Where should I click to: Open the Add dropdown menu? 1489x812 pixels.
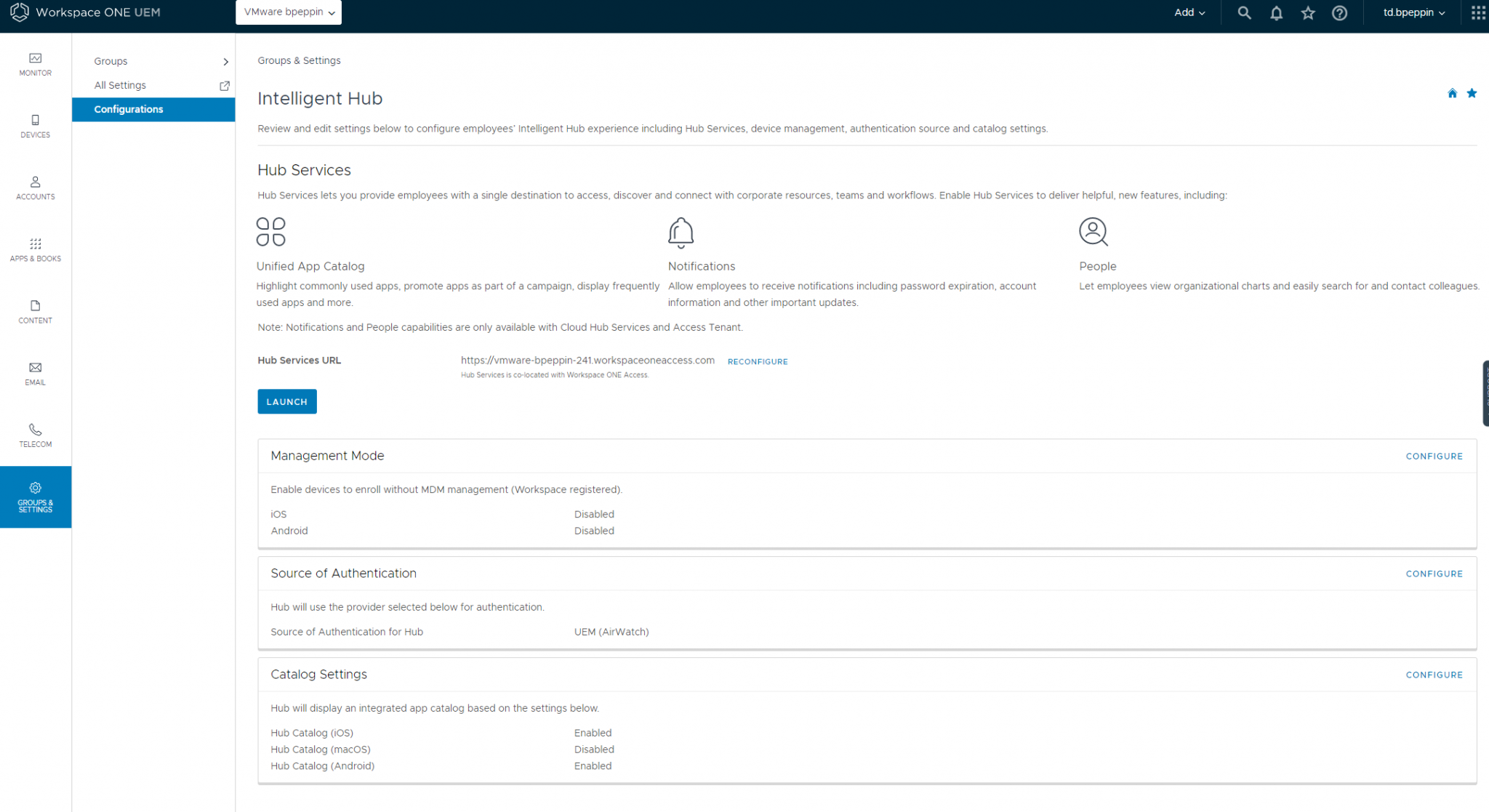pos(1189,12)
